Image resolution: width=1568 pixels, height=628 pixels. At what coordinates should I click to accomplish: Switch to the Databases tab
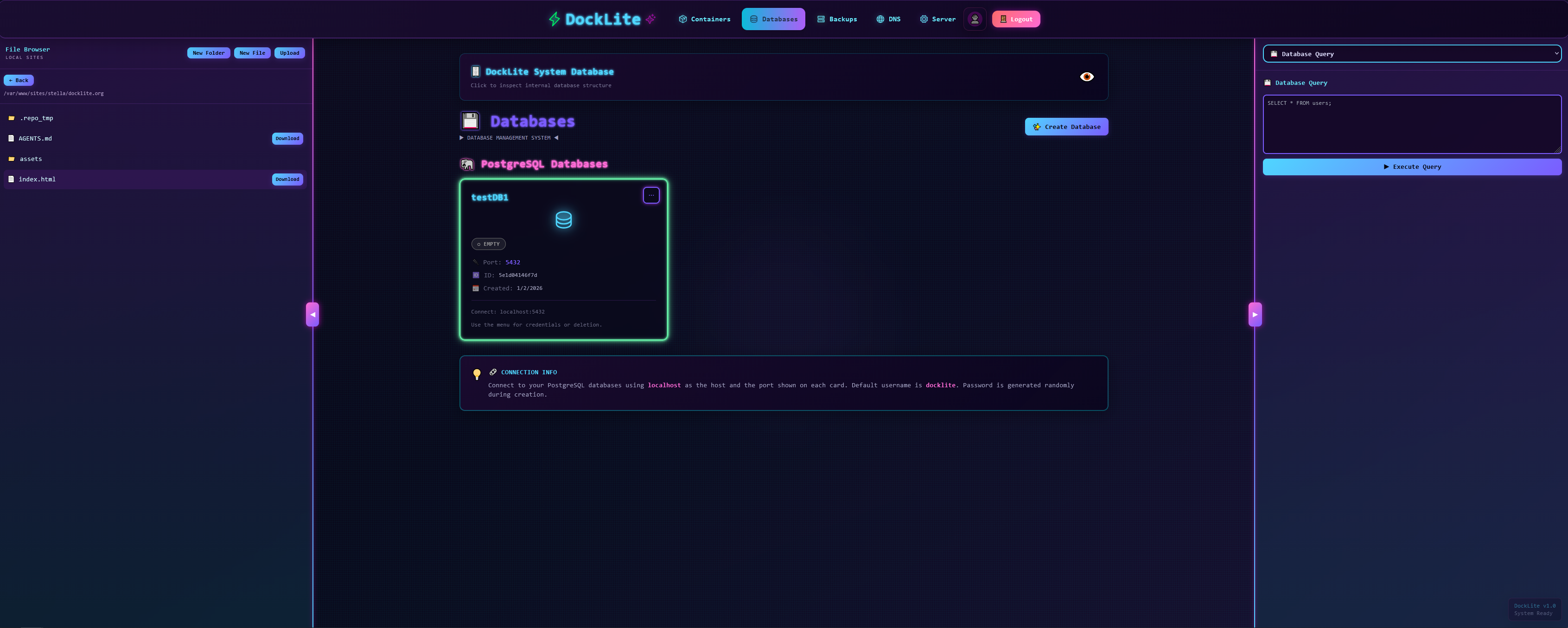click(x=773, y=19)
